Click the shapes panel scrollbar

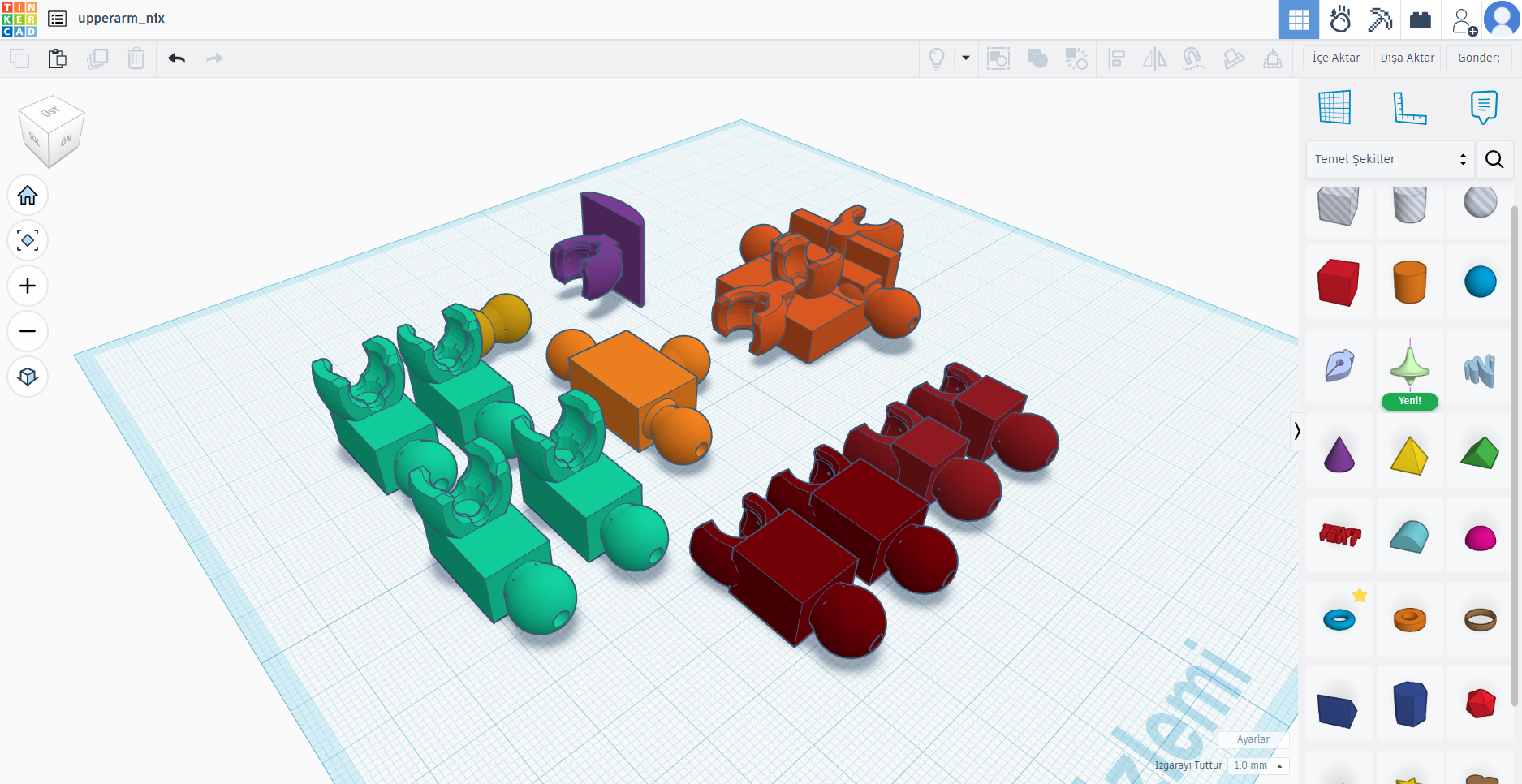coord(1514,454)
